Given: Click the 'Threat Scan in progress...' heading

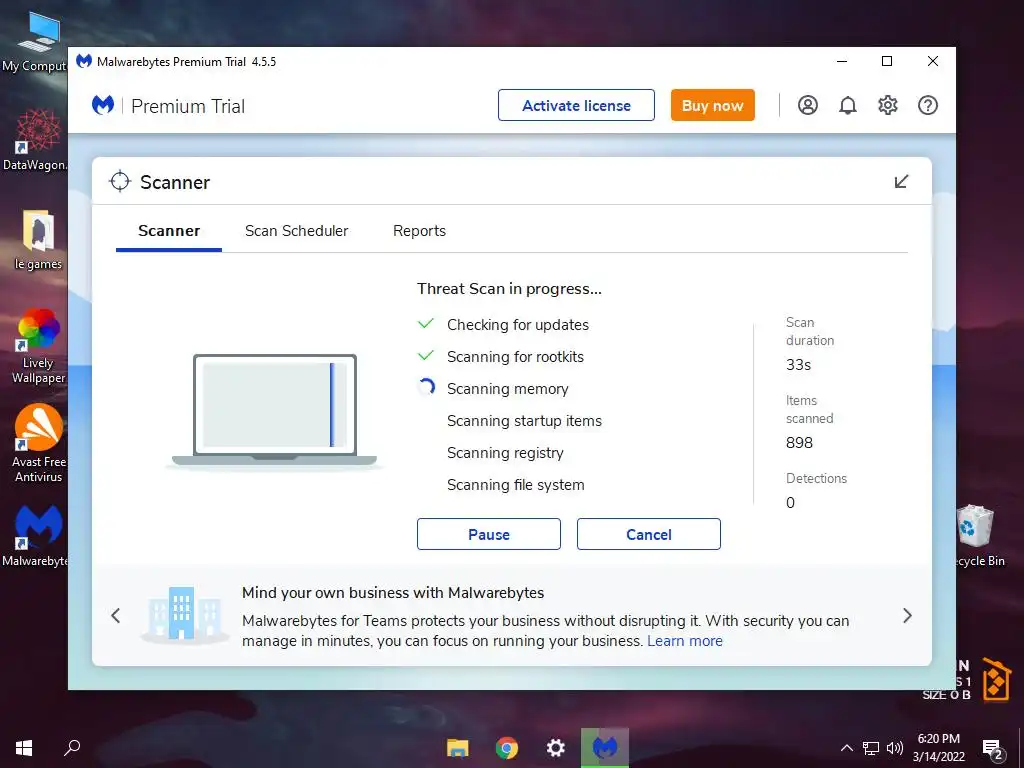Looking at the screenshot, I should 509,289.
